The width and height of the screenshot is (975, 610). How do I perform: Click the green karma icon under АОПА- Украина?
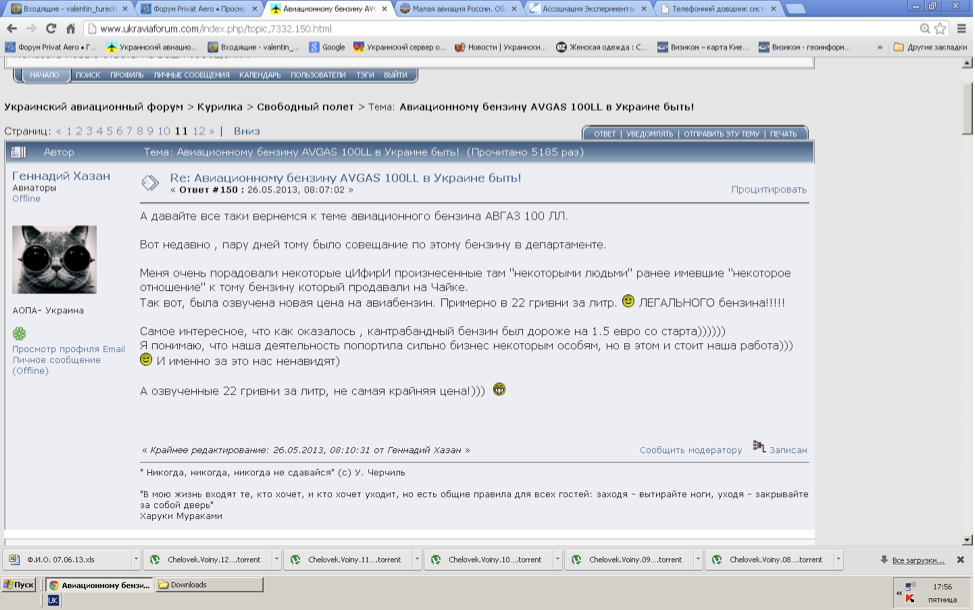click(x=19, y=333)
